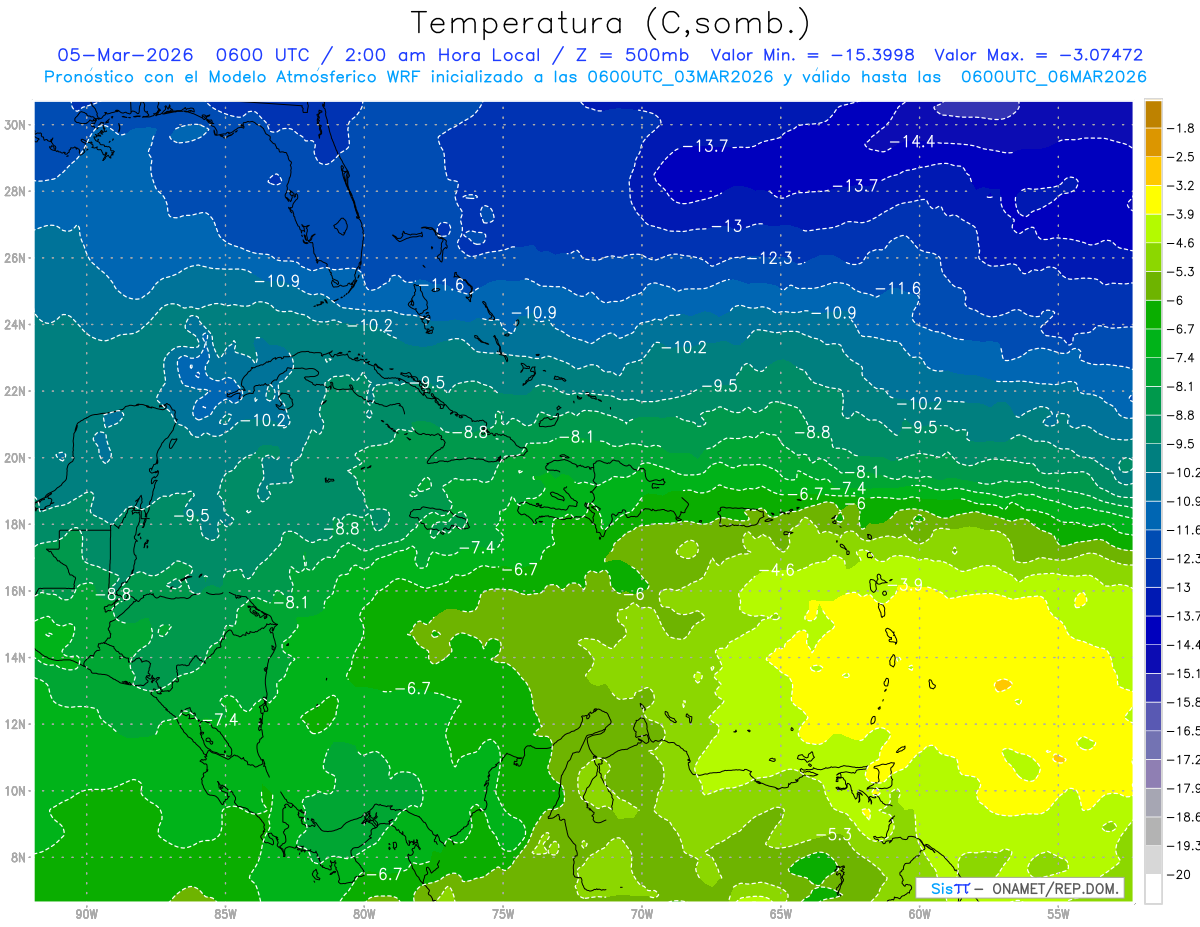Click the purple swatch between -17.2 and -17.9
1200x927 pixels.
[1153, 774]
